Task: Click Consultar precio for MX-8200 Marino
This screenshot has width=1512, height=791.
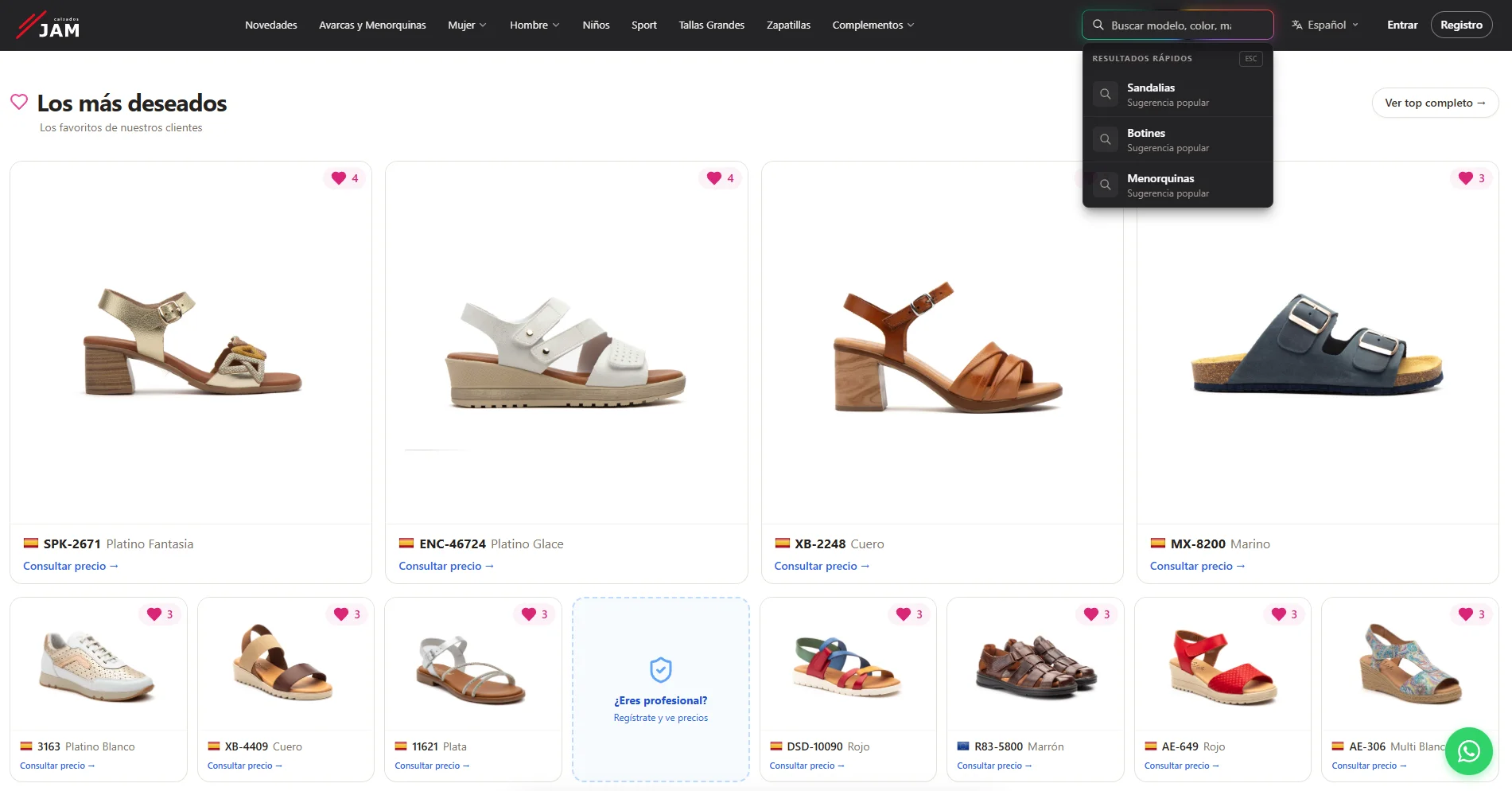Action: point(1197,566)
